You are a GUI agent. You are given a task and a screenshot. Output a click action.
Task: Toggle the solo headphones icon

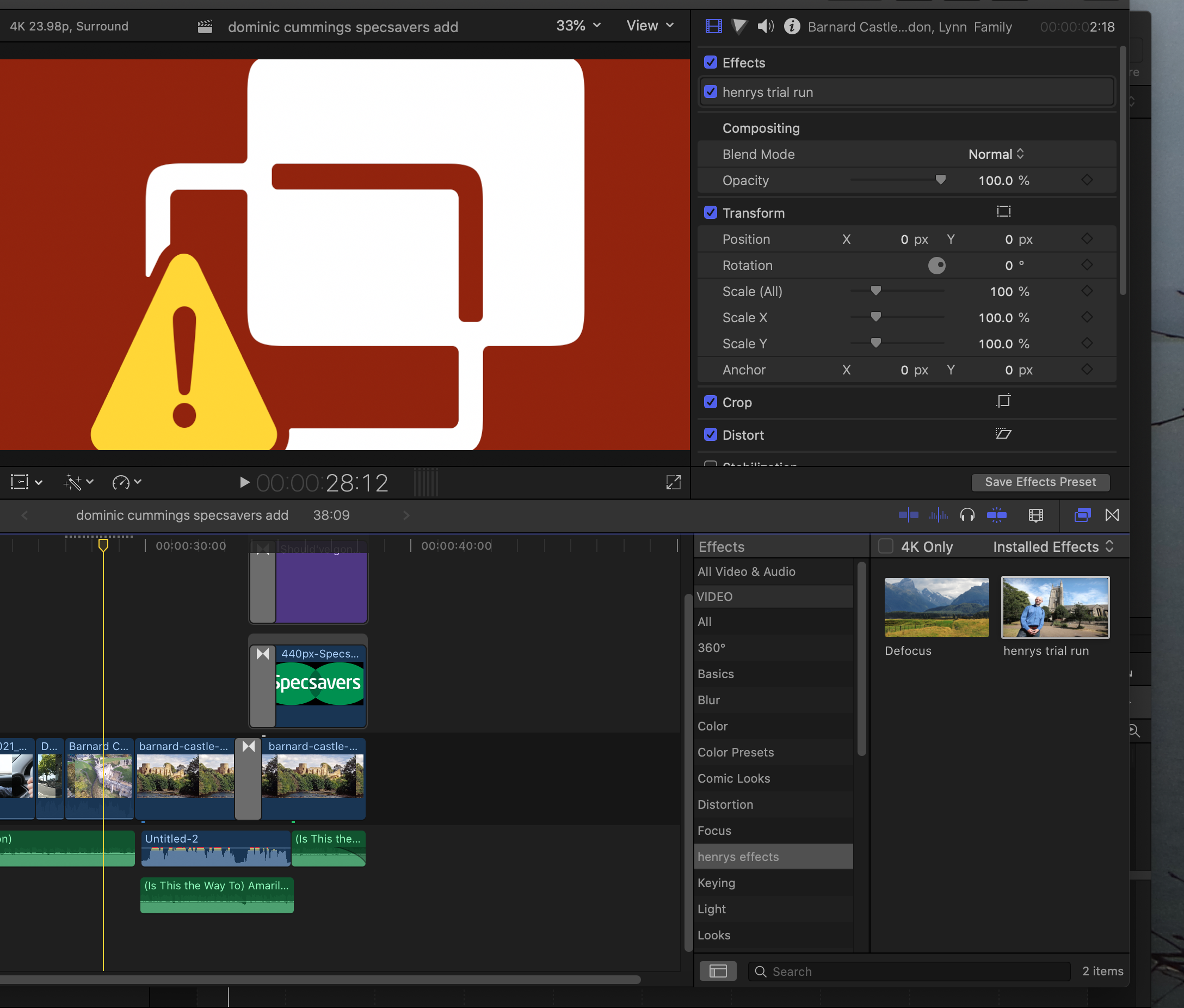pos(967,515)
